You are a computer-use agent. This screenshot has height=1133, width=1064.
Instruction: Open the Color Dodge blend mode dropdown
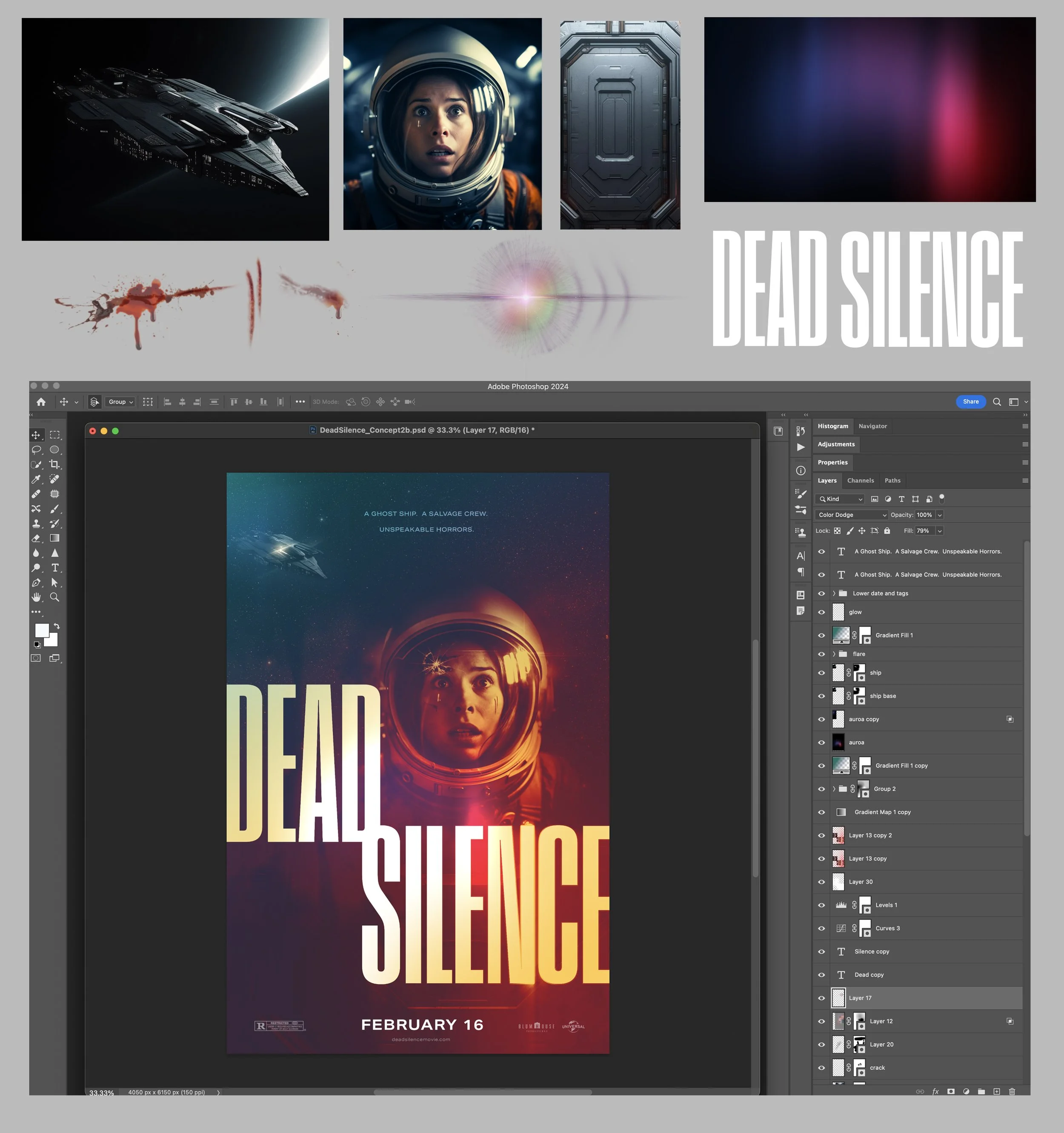(x=852, y=515)
